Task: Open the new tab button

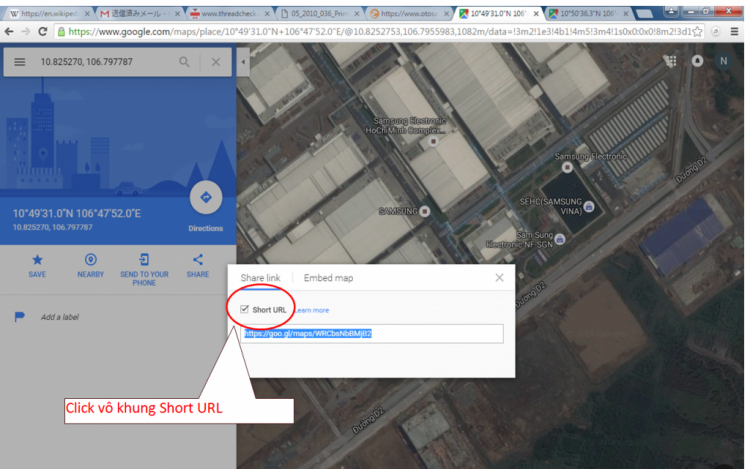Action: point(644,13)
